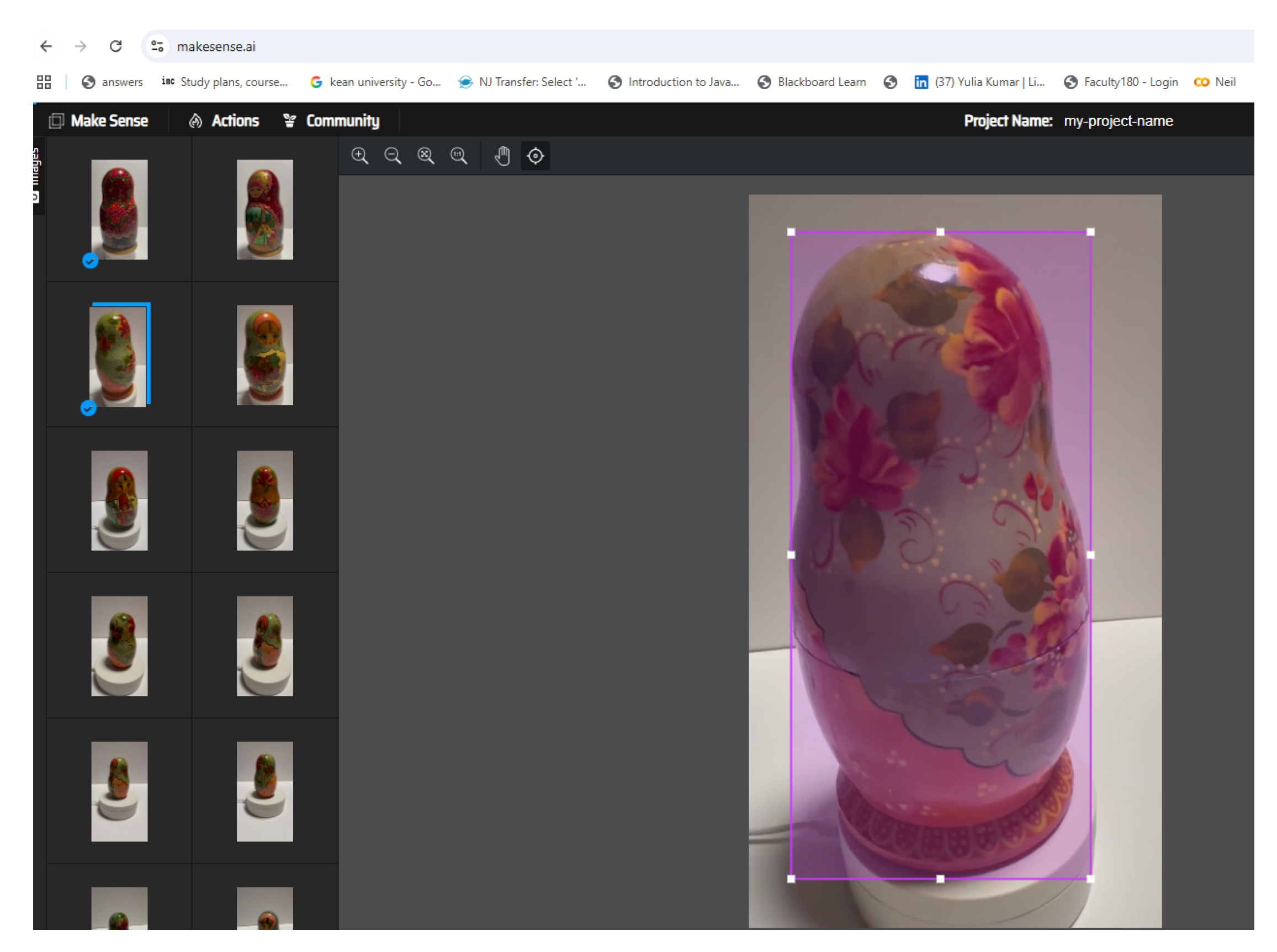Click the 1:1 max zoom icon
The width and height of the screenshot is (1277, 952).
pyautogui.click(x=458, y=156)
